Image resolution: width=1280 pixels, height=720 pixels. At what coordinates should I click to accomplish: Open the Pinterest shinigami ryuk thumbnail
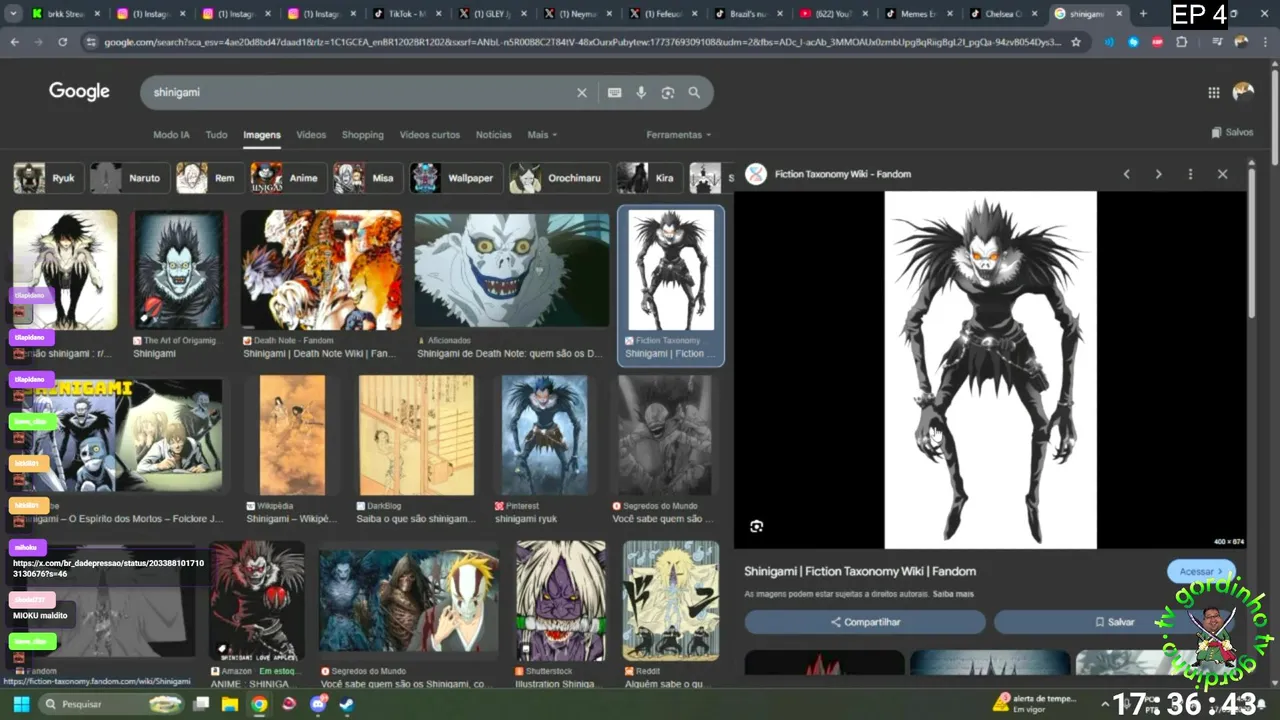pyautogui.click(x=544, y=435)
